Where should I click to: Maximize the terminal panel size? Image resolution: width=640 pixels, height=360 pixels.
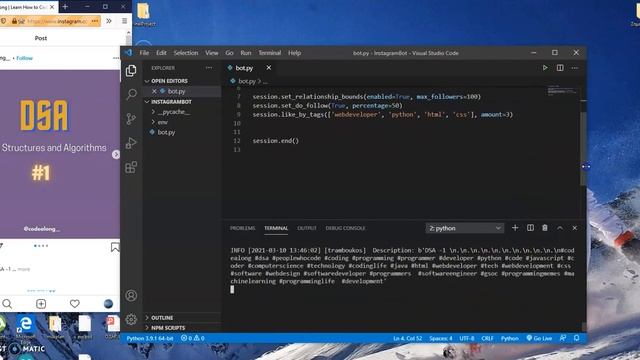coord(560,228)
